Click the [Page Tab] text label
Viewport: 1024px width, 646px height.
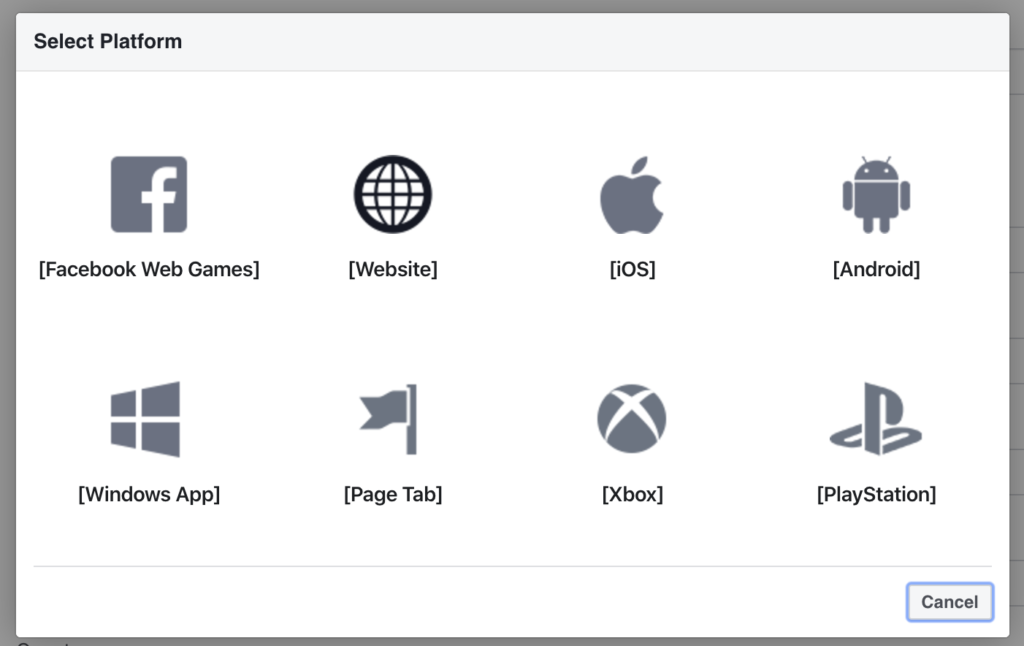click(x=392, y=494)
